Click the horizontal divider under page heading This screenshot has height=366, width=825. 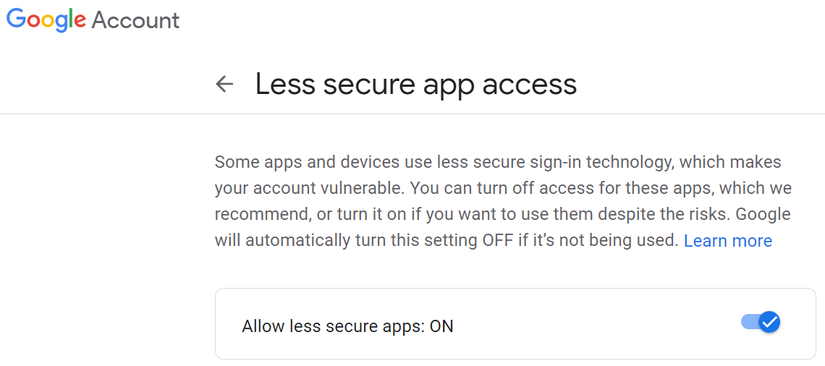coord(412,114)
